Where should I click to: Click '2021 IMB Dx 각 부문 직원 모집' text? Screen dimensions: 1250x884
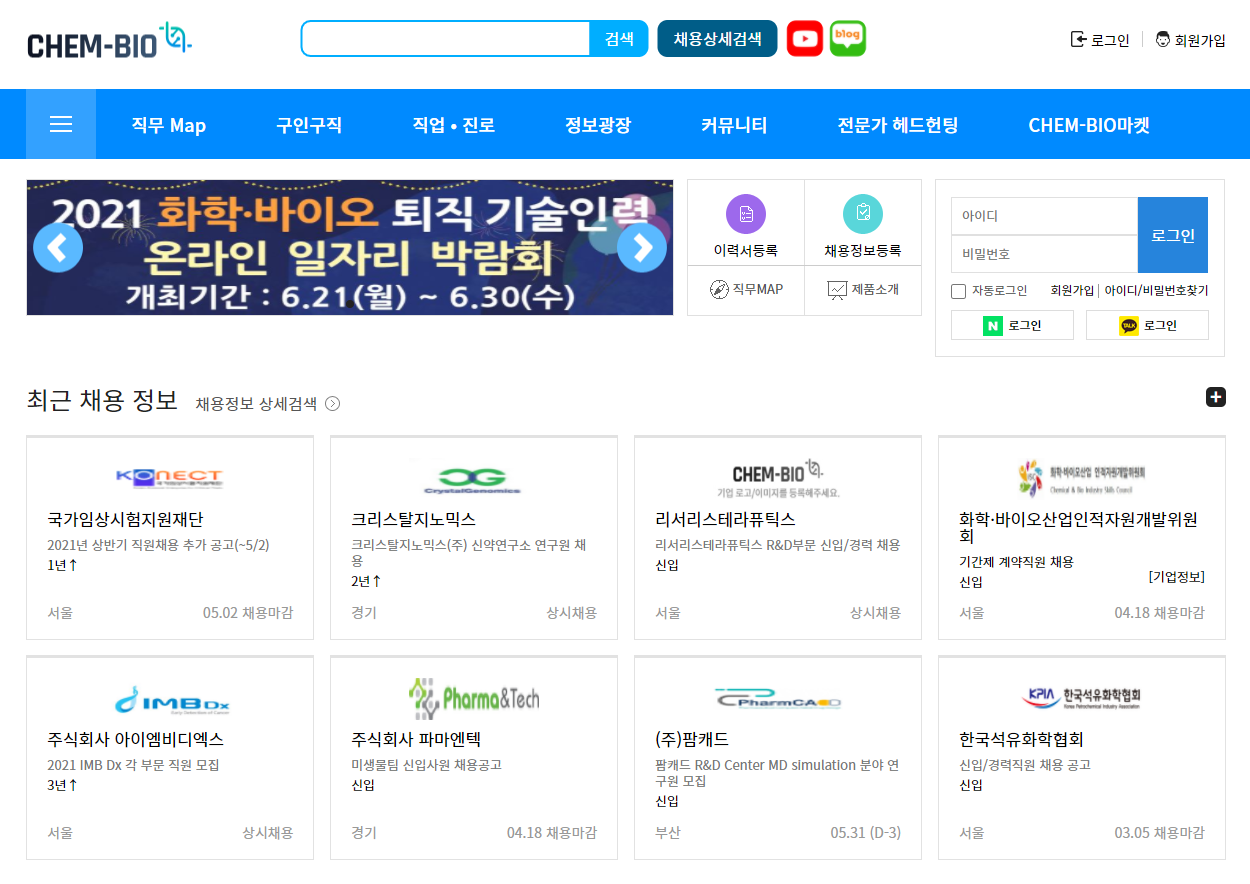[134, 765]
